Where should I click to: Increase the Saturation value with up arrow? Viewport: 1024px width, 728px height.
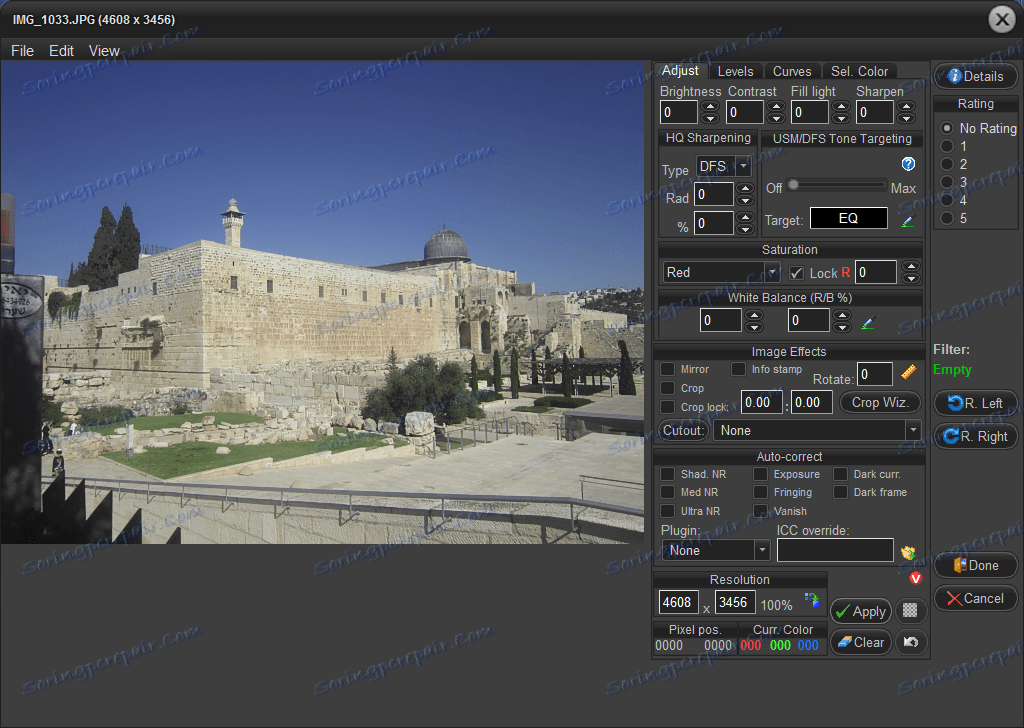tap(910, 266)
